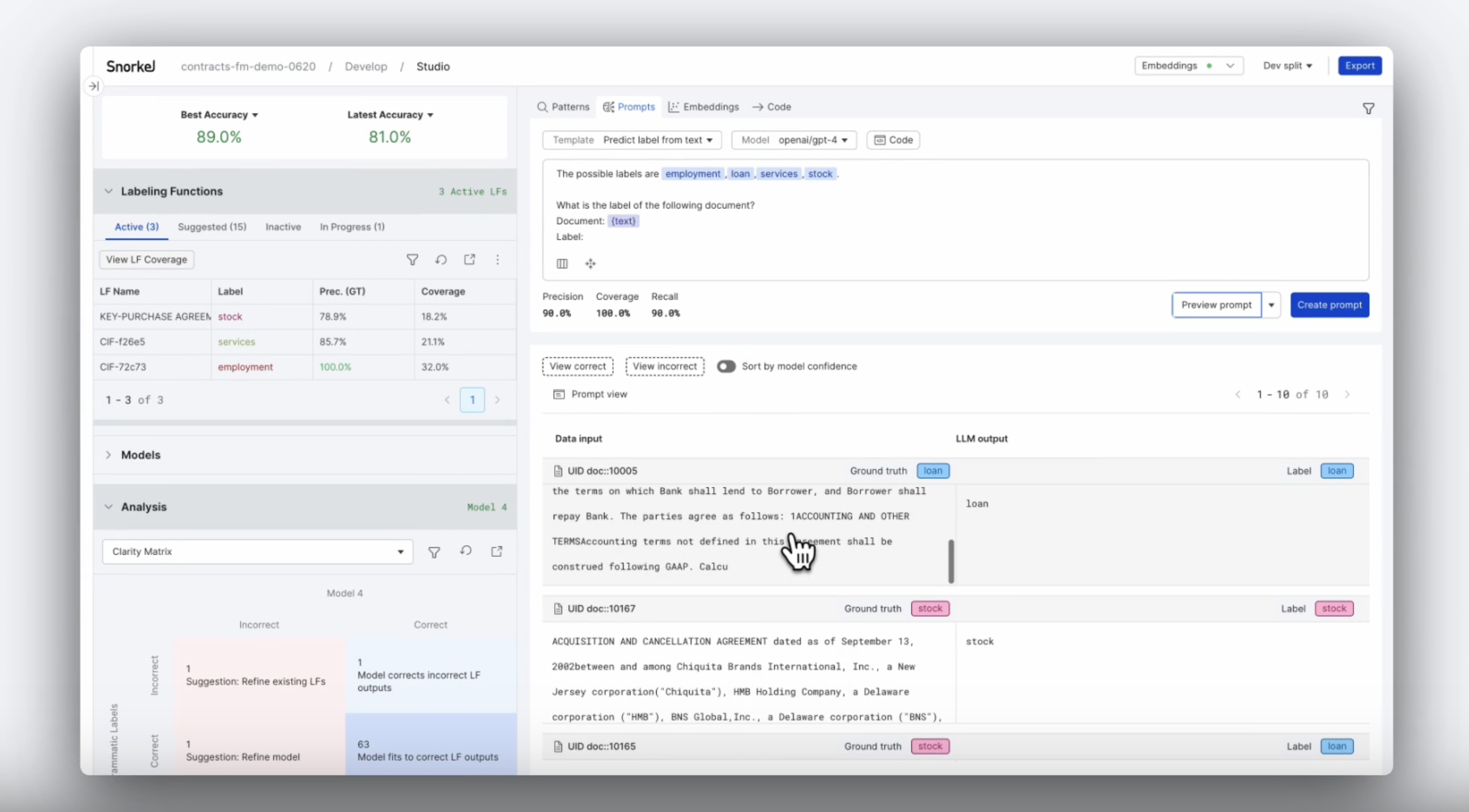1469x812 pixels.
Task: Click the filter icon in Analysis section
Action: (x=434, y=551)
